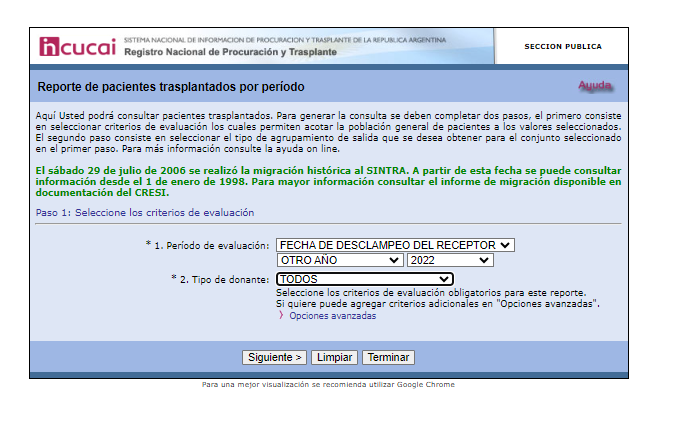The width and height of the screenshot is (700, 443).
Task: Click the Paso 1 criteria heading
Action: [145, 213]
